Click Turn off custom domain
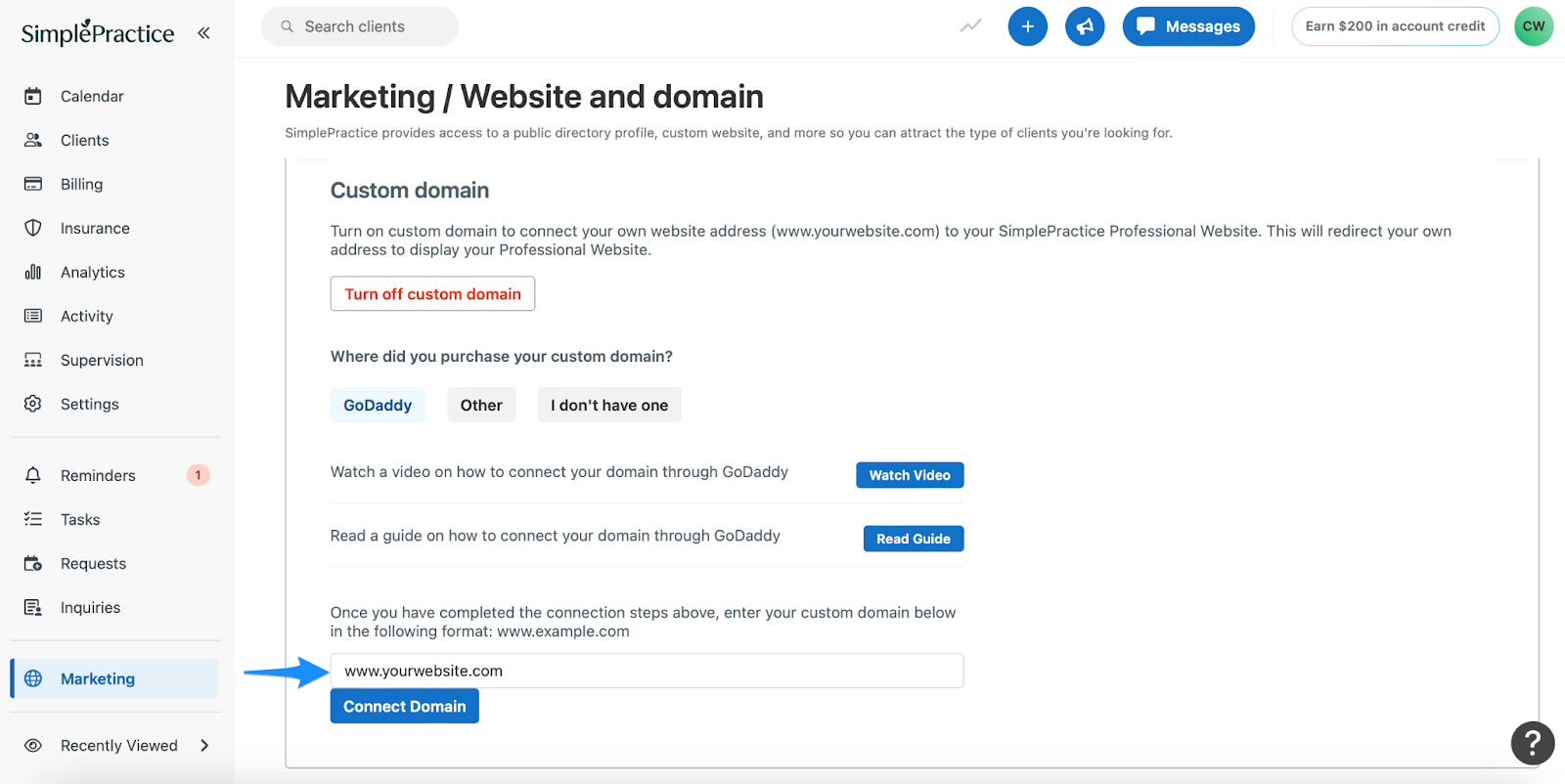1565x784 pixels. (432, 293)
